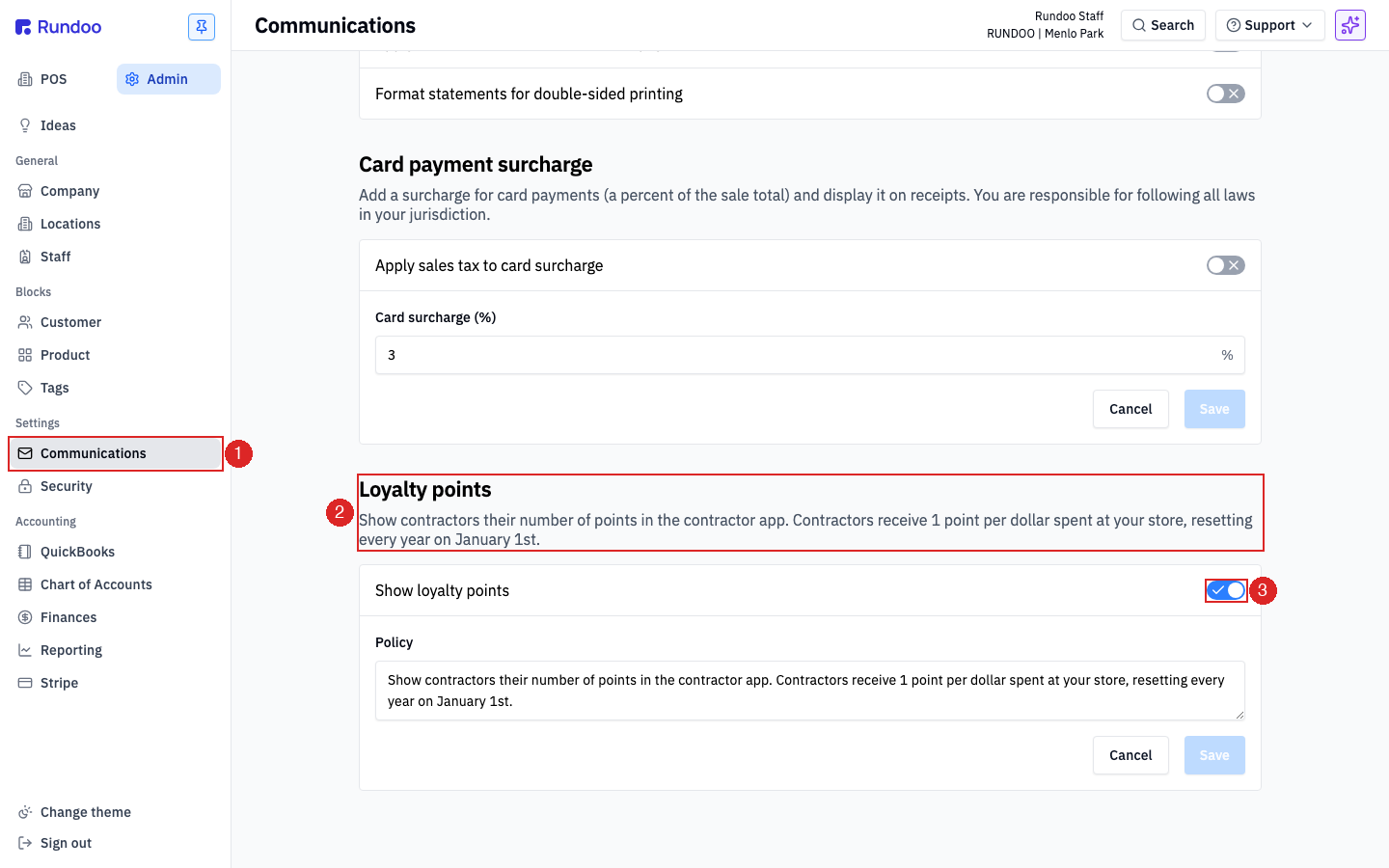The height and width of the screenshot is (868, 1389).
Task: Click the Card surcharge input field
Action: coord(810,355)
